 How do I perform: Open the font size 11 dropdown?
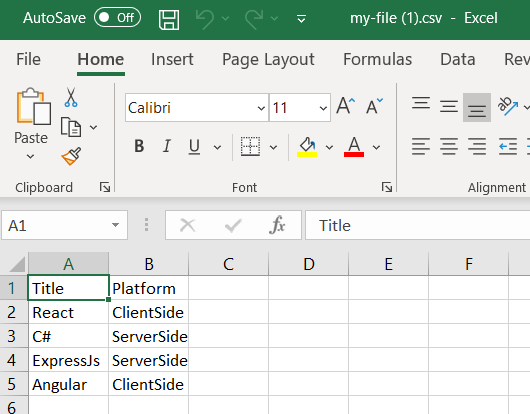[x=323, y=108]
